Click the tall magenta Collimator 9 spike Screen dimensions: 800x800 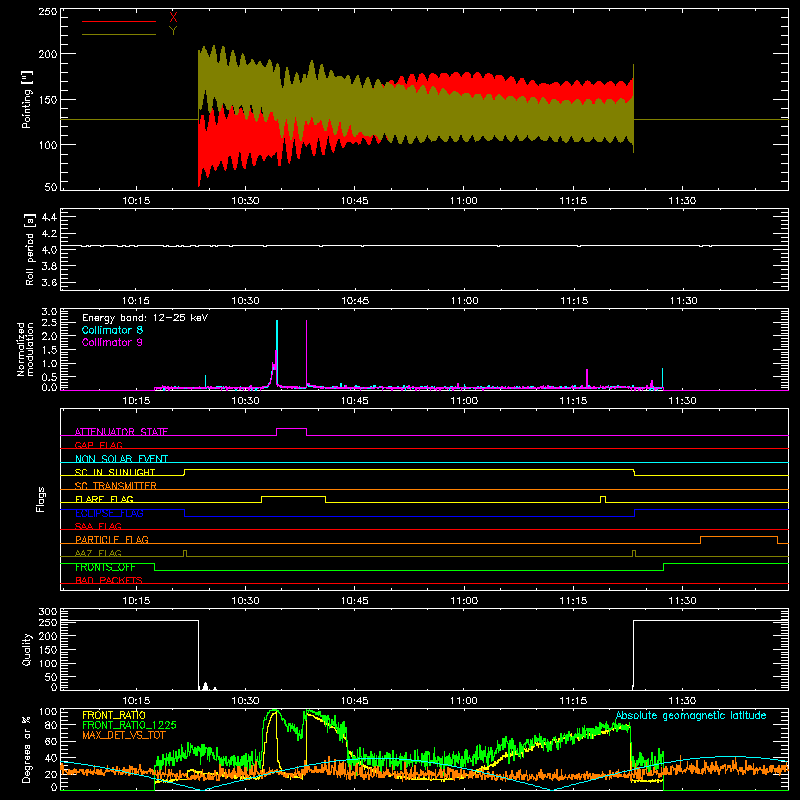[306, 352]
